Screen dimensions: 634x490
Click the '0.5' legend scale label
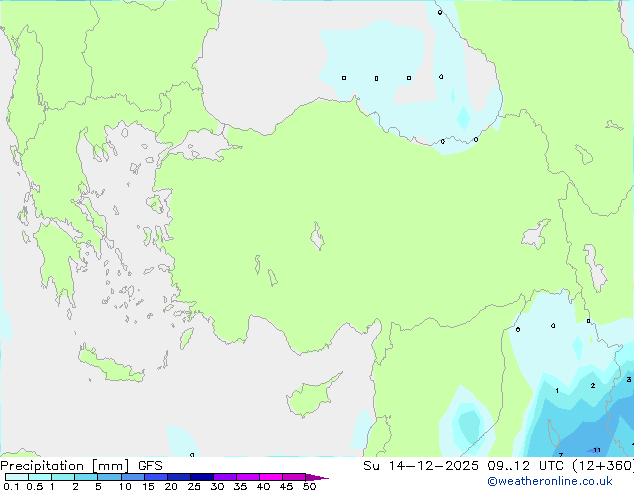[34, 486]
